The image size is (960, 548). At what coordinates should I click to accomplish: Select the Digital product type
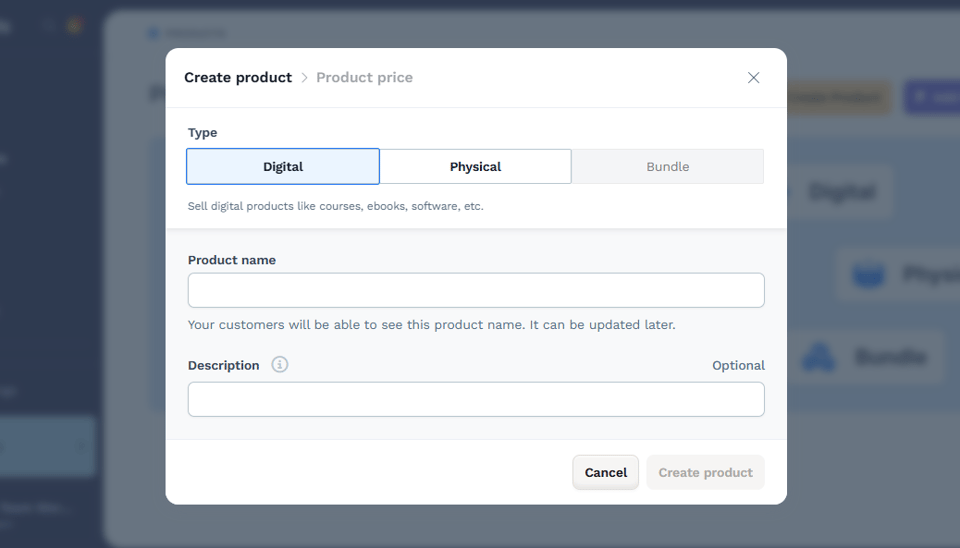(x=283, y=167)
